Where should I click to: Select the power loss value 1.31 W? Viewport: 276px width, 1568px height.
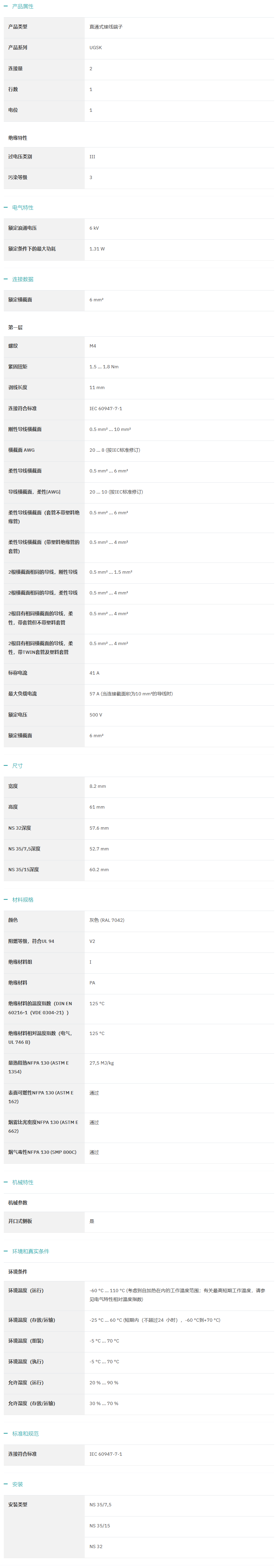pyautogui.click(x=97, y=248)
